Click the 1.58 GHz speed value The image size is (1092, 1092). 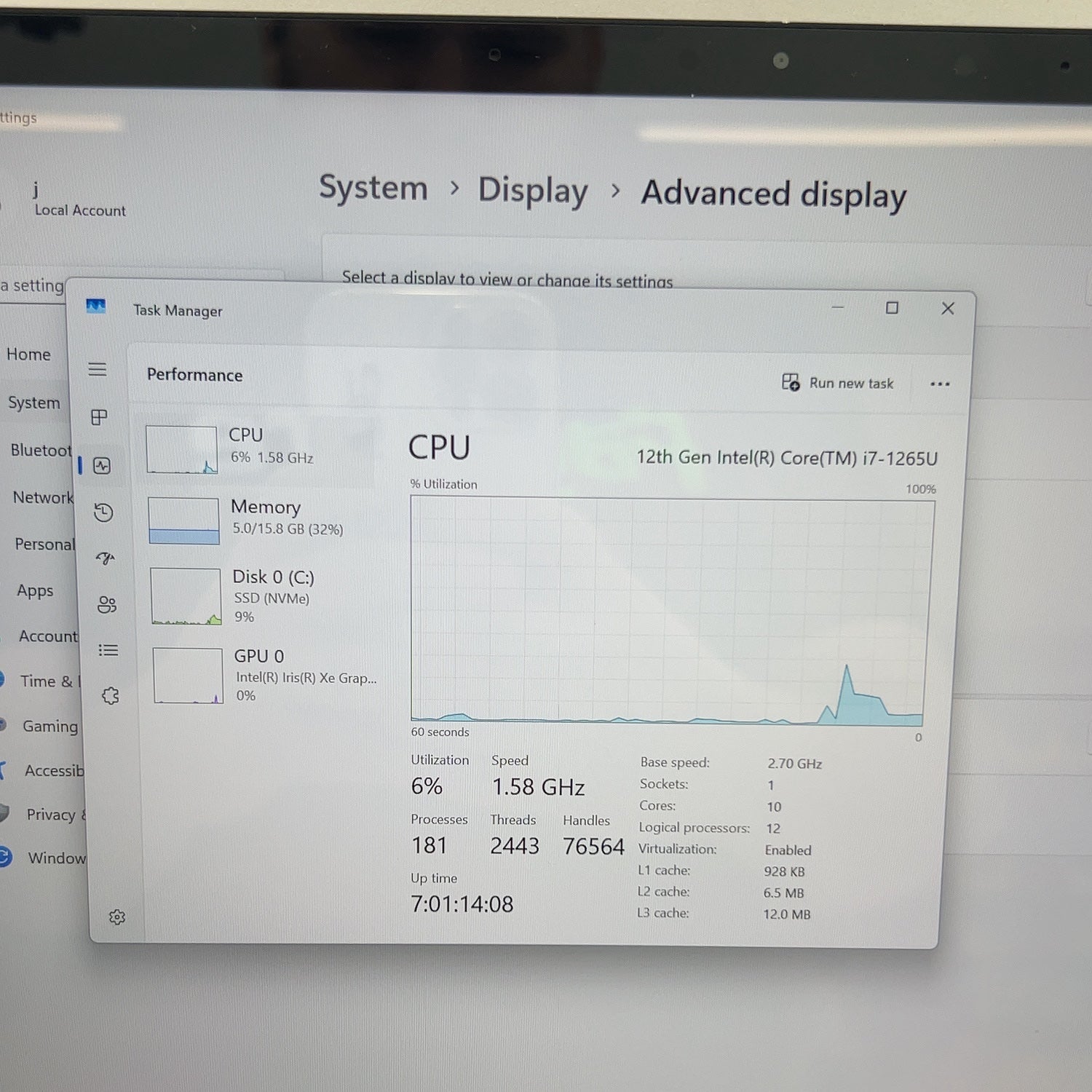[538, 787]
